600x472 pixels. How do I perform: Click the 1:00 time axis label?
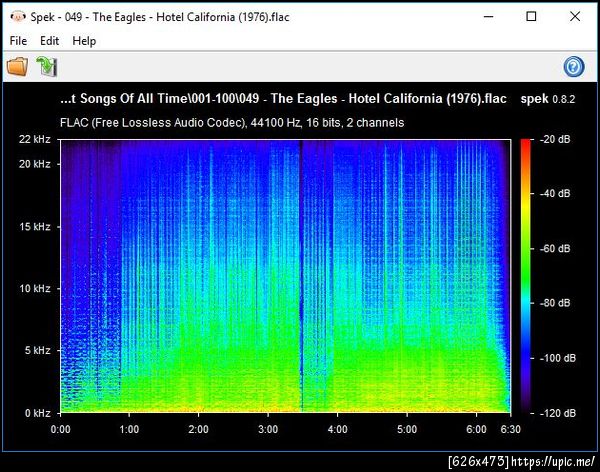coord(129,429)
